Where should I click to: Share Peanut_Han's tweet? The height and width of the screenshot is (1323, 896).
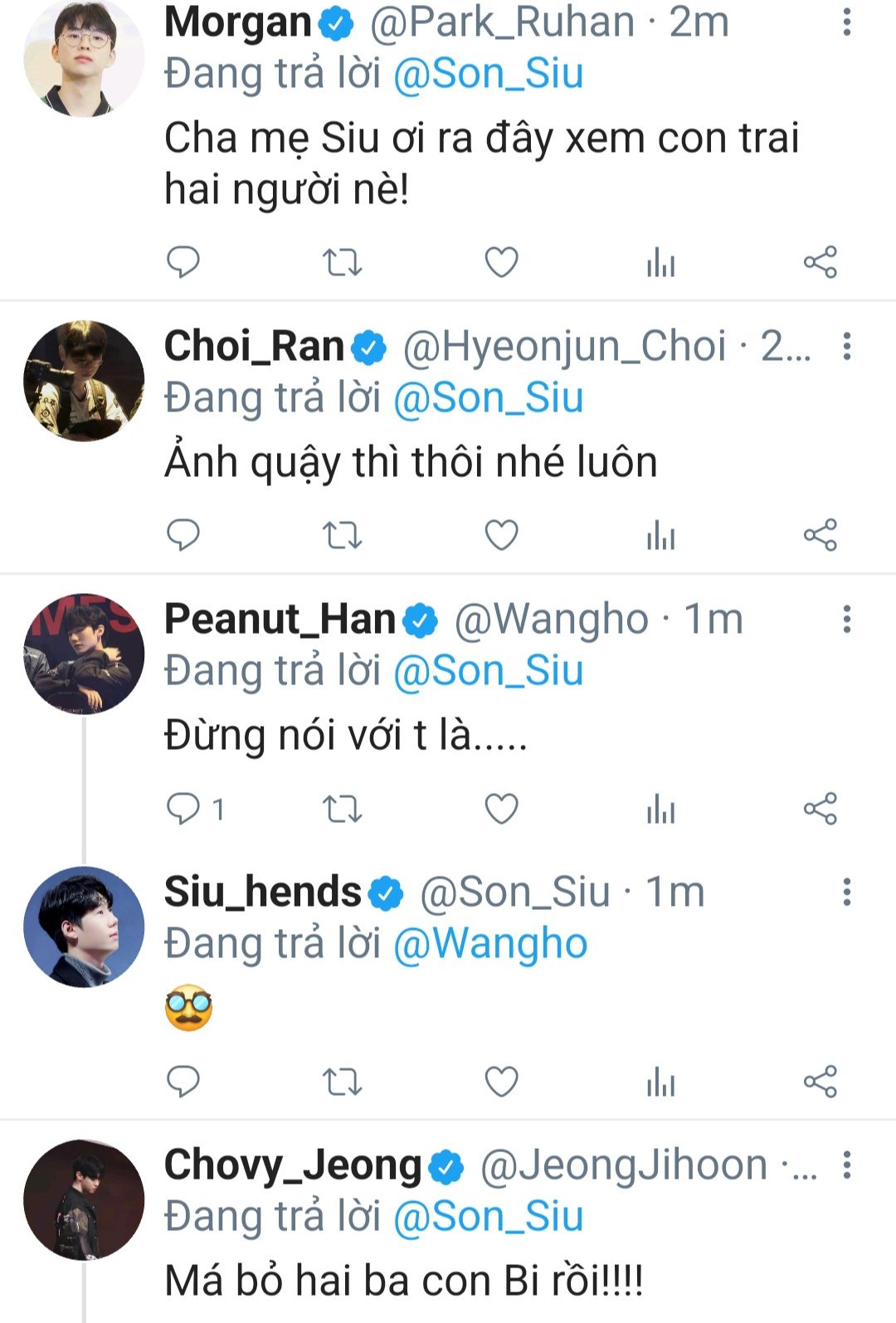point(820,809)
